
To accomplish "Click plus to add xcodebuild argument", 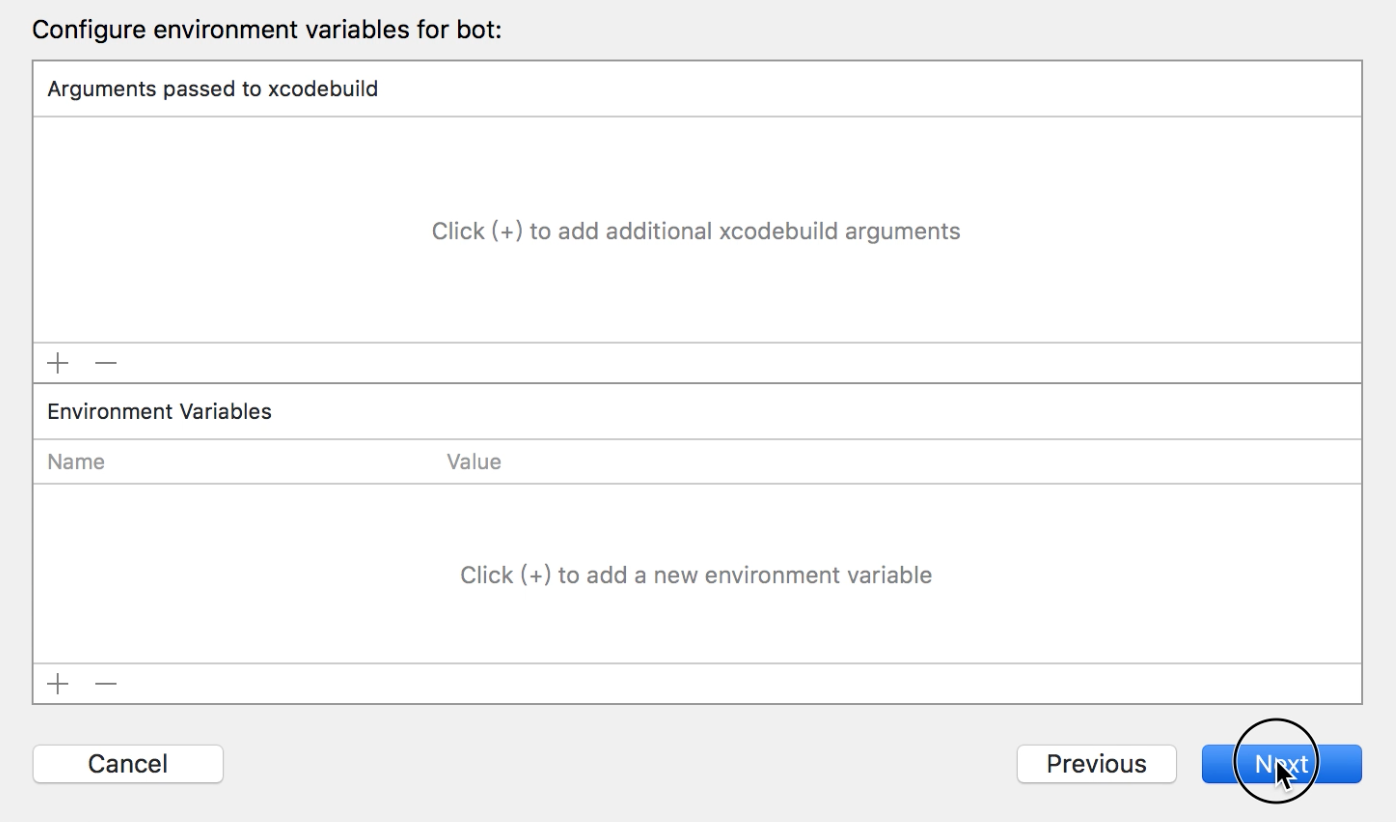I will (x=58, y=363).
